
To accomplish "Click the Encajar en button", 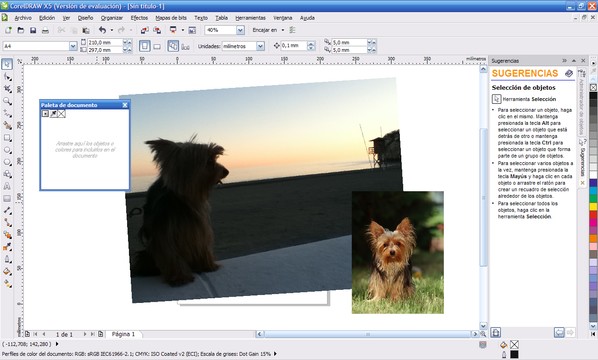I will [x=265, y=30].
